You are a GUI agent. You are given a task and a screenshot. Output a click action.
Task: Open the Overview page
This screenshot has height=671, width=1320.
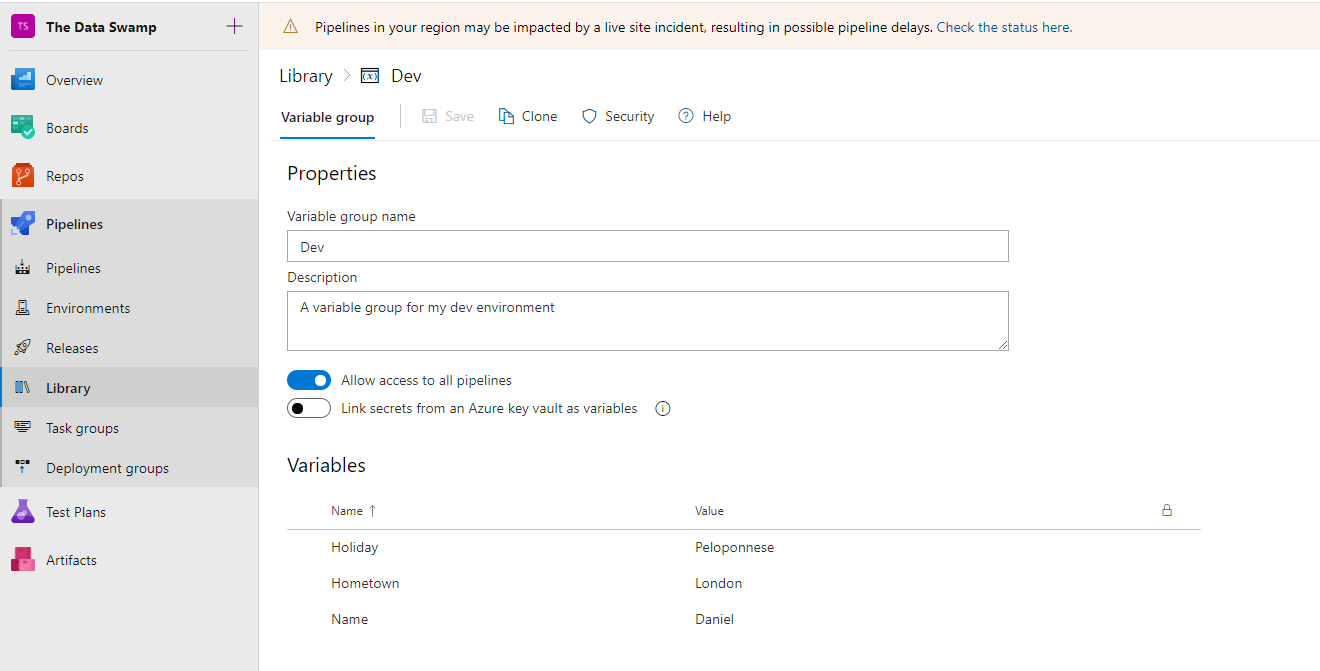tap(74, 79)
